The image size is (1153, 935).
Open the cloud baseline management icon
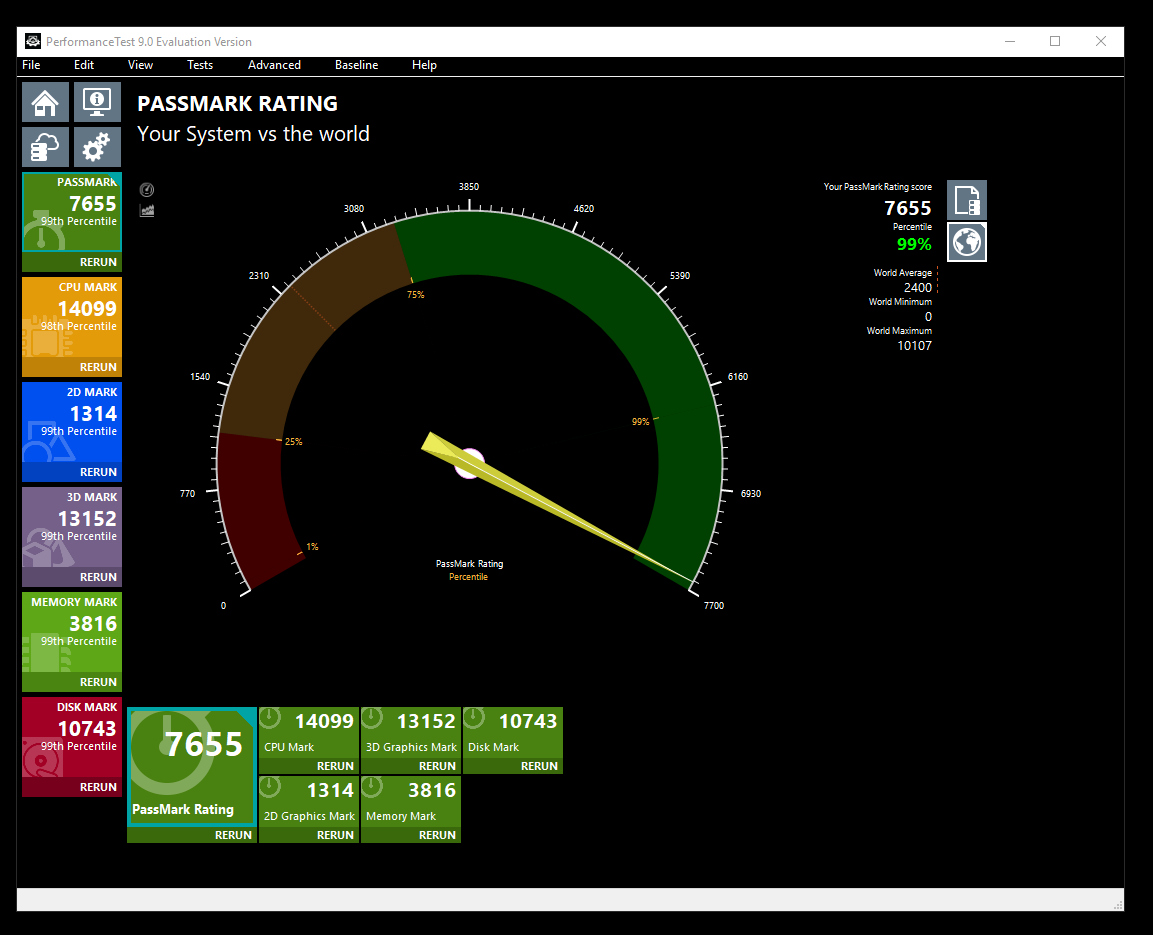pos(46,147)
